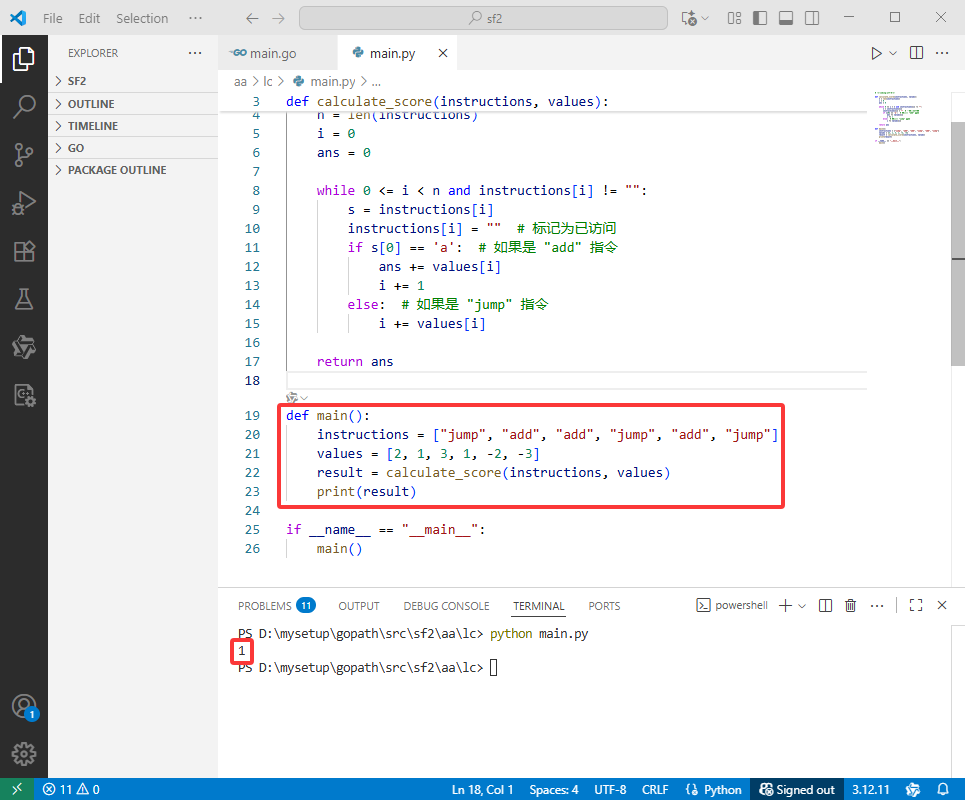Show more menu items ellipsis in menu bar
This screenshot has height=800, width=965.
tap(196, 18)
